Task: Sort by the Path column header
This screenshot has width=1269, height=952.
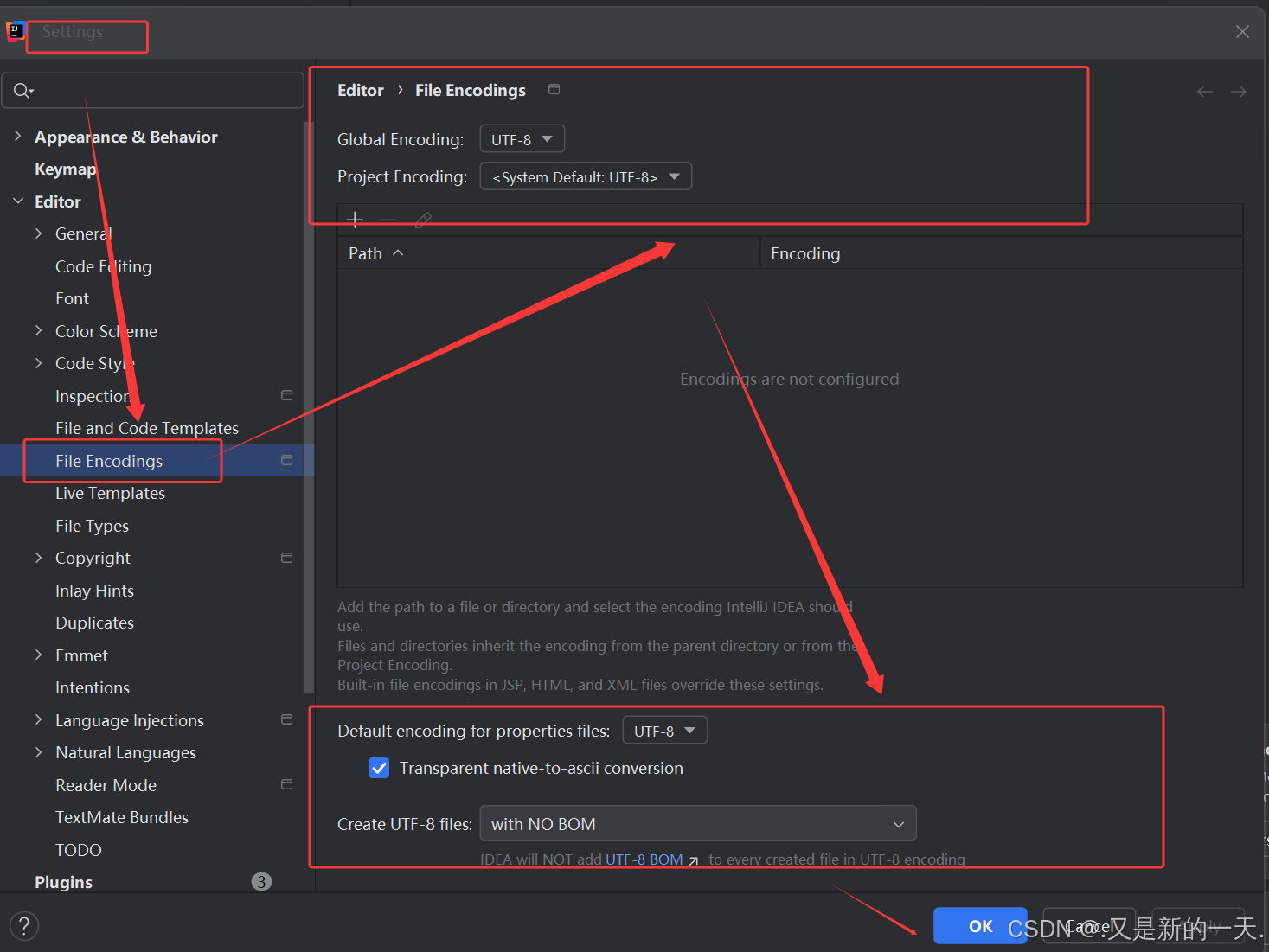Action: (548, 253)
